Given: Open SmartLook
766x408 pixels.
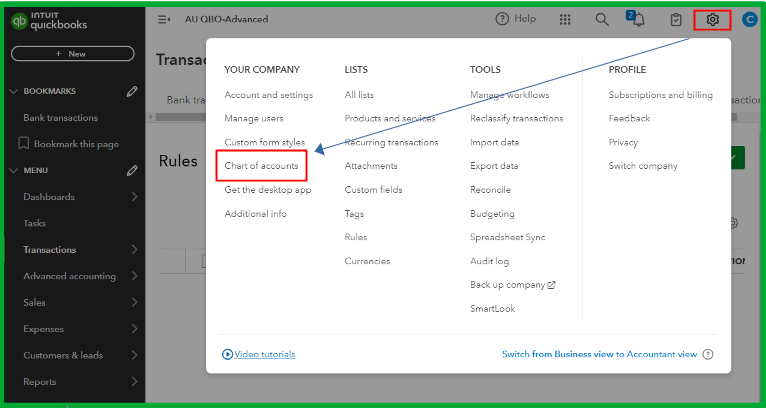Looking at the screenshot, I should point(492,308).
